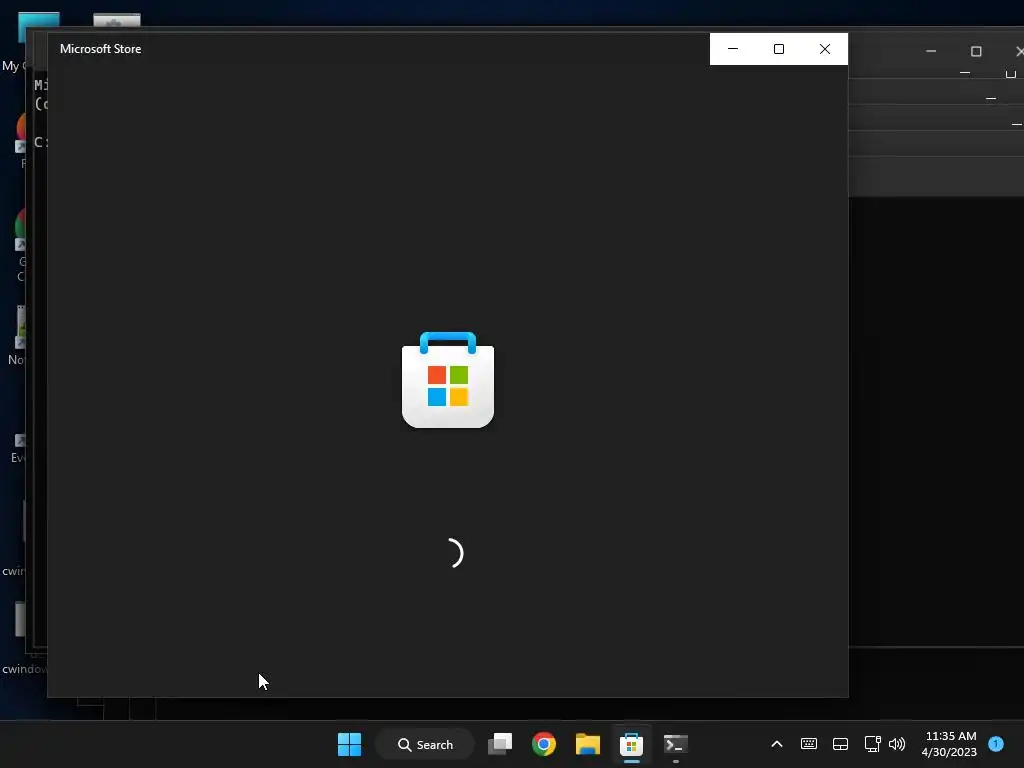Open the touch keyboard tray icon
Screen dimensions: 1024x768
pyautogui.click(x=808, y=744)
